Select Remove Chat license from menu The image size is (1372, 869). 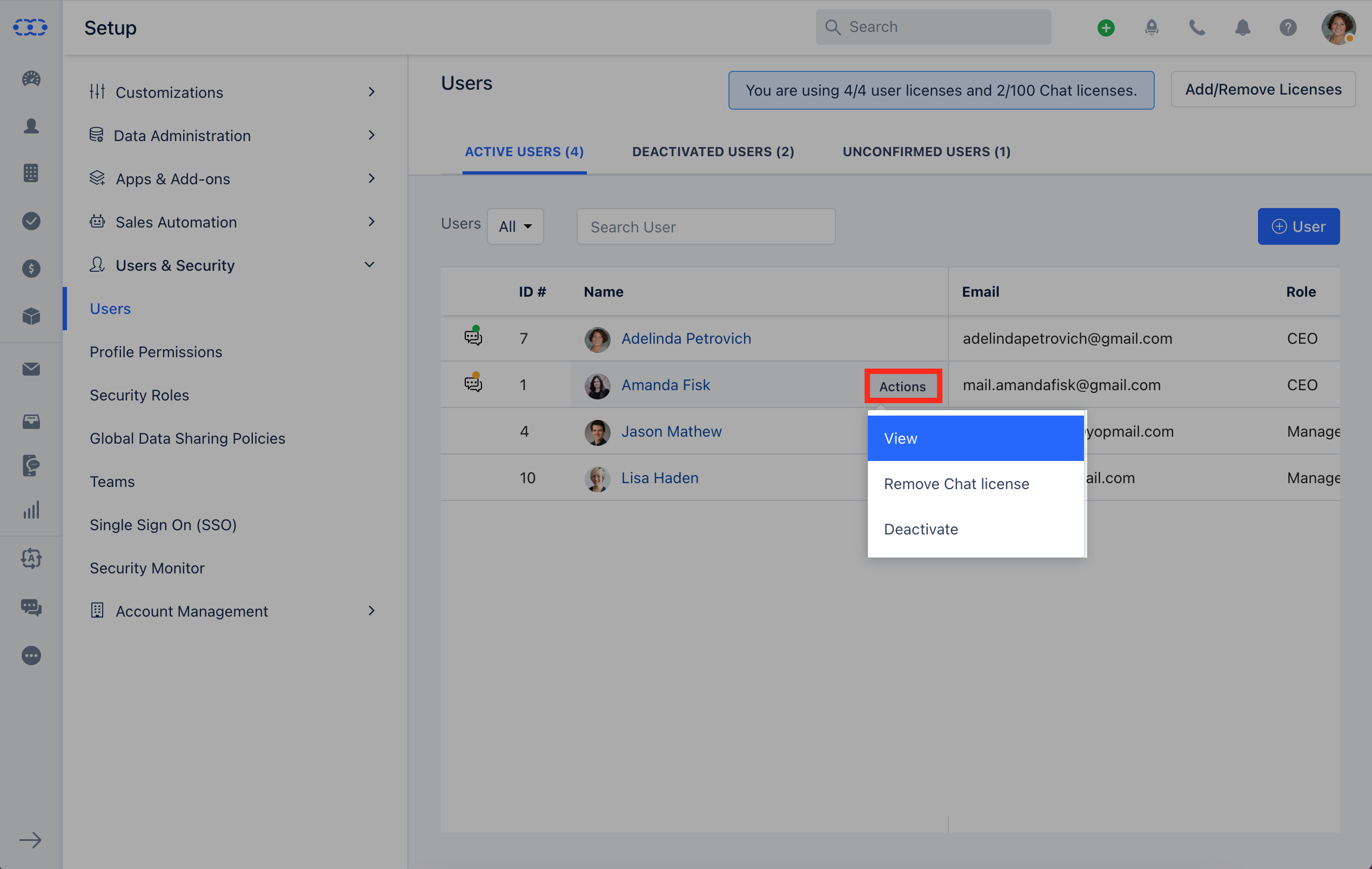956,483
